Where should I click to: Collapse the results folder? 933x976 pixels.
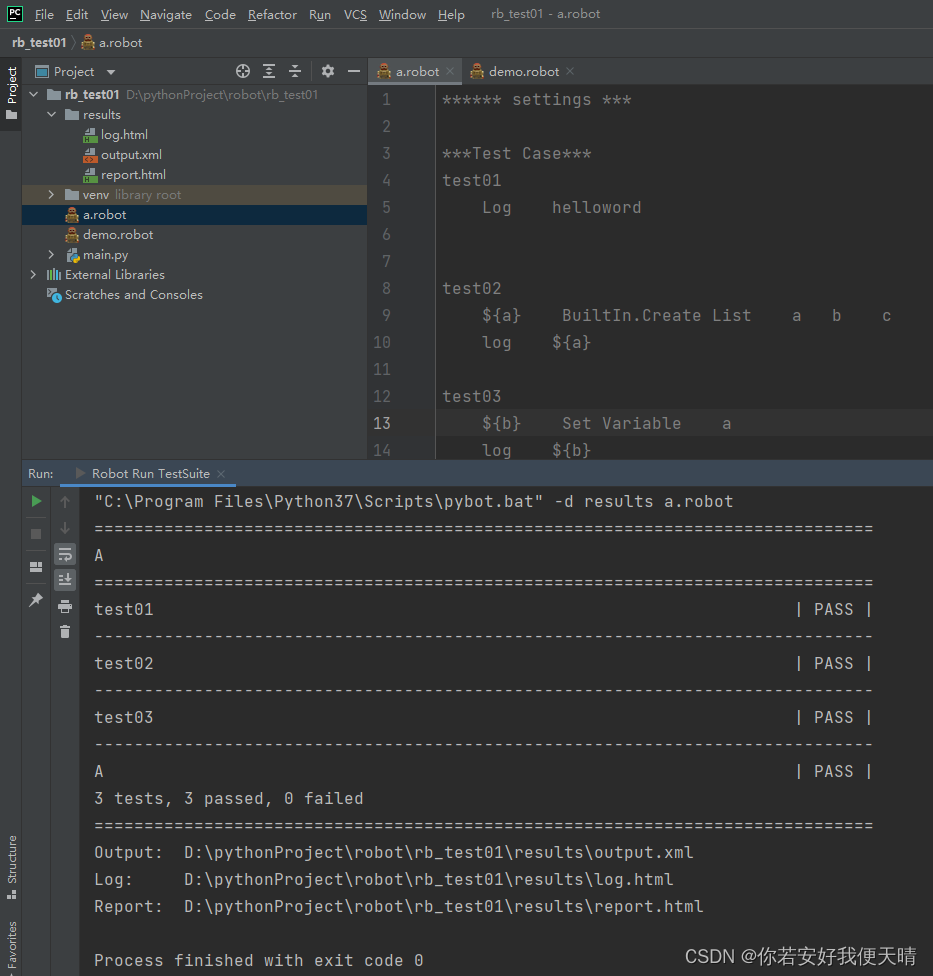tap(52, 114)
